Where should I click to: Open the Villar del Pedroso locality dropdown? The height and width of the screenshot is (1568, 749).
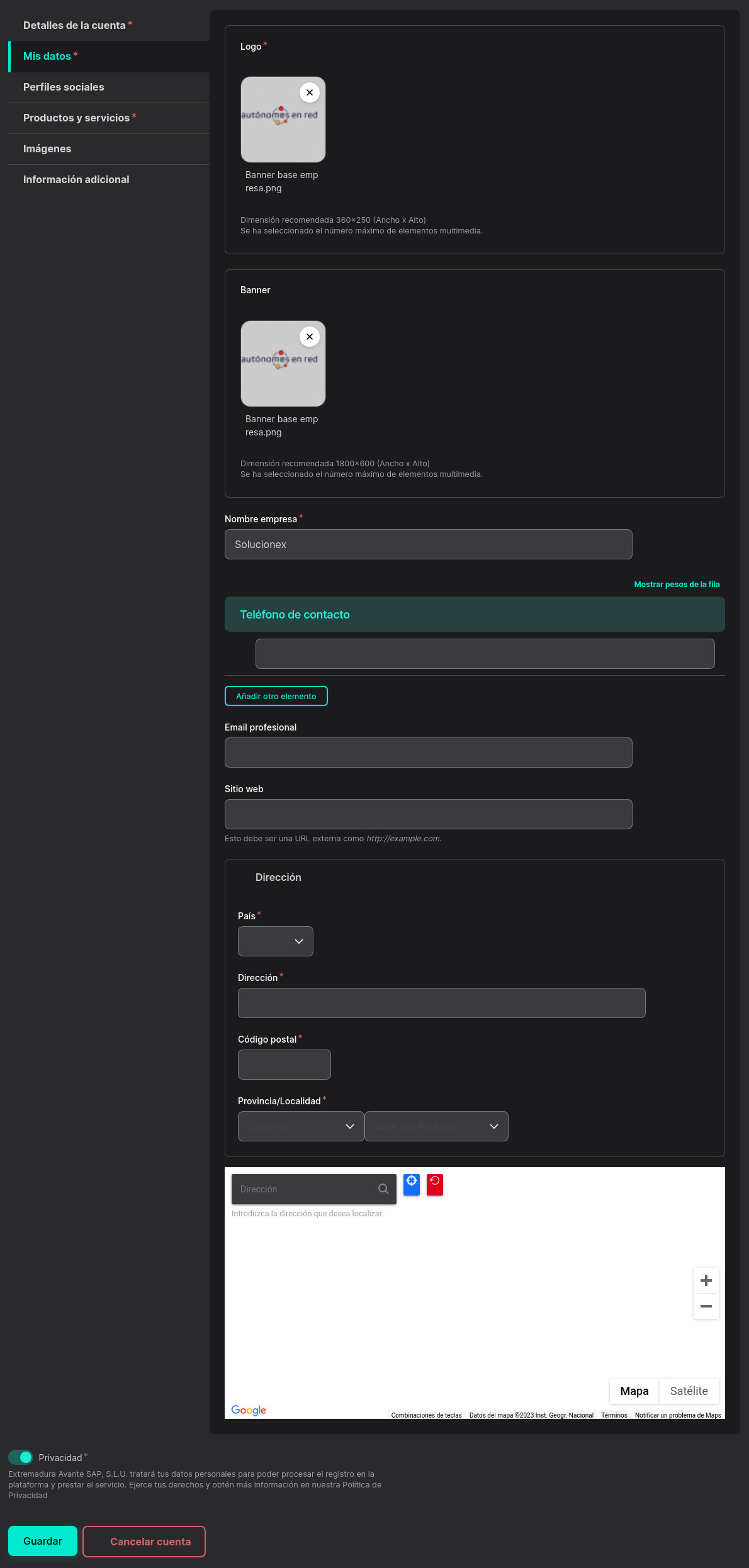pos(436,1126)
